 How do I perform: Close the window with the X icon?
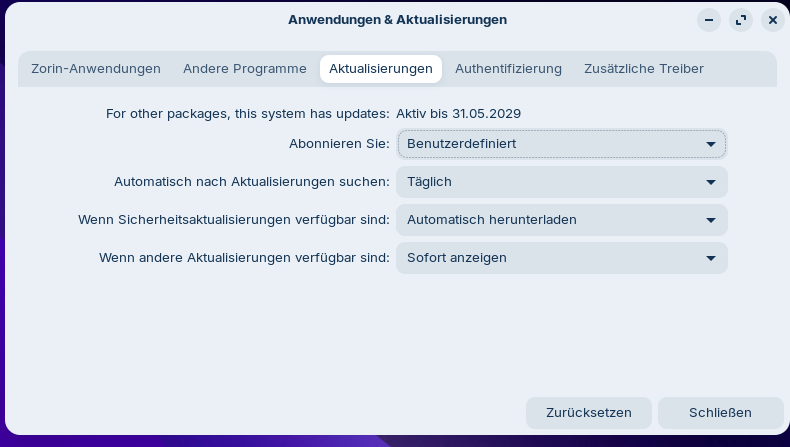click(772, 20)
